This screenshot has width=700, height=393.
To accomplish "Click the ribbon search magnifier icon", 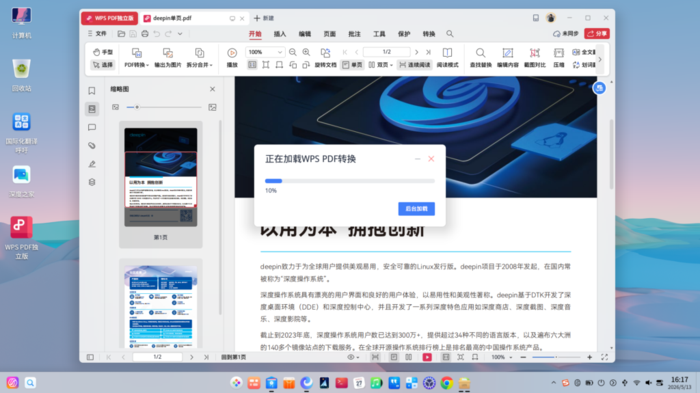I will (450, 34).
